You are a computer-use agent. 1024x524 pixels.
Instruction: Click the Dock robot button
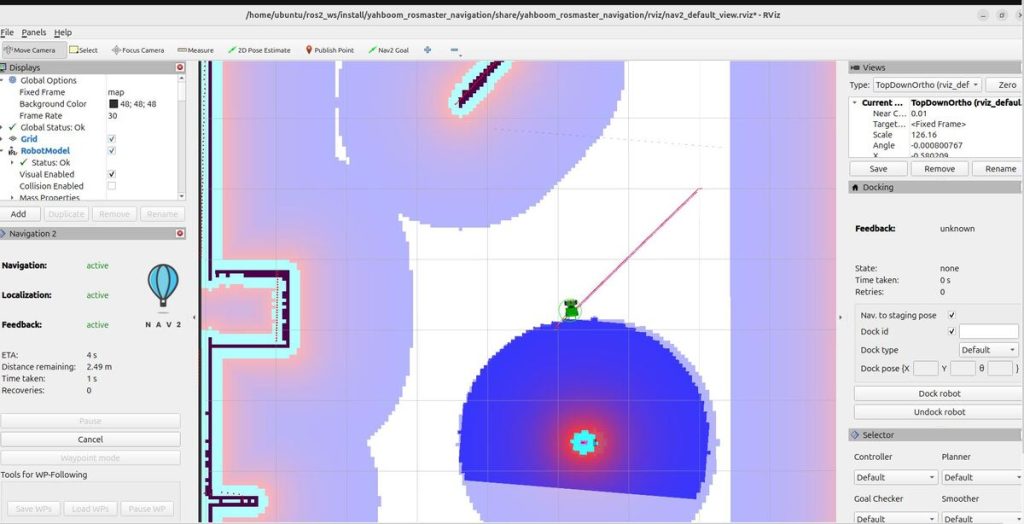point(939,394)
